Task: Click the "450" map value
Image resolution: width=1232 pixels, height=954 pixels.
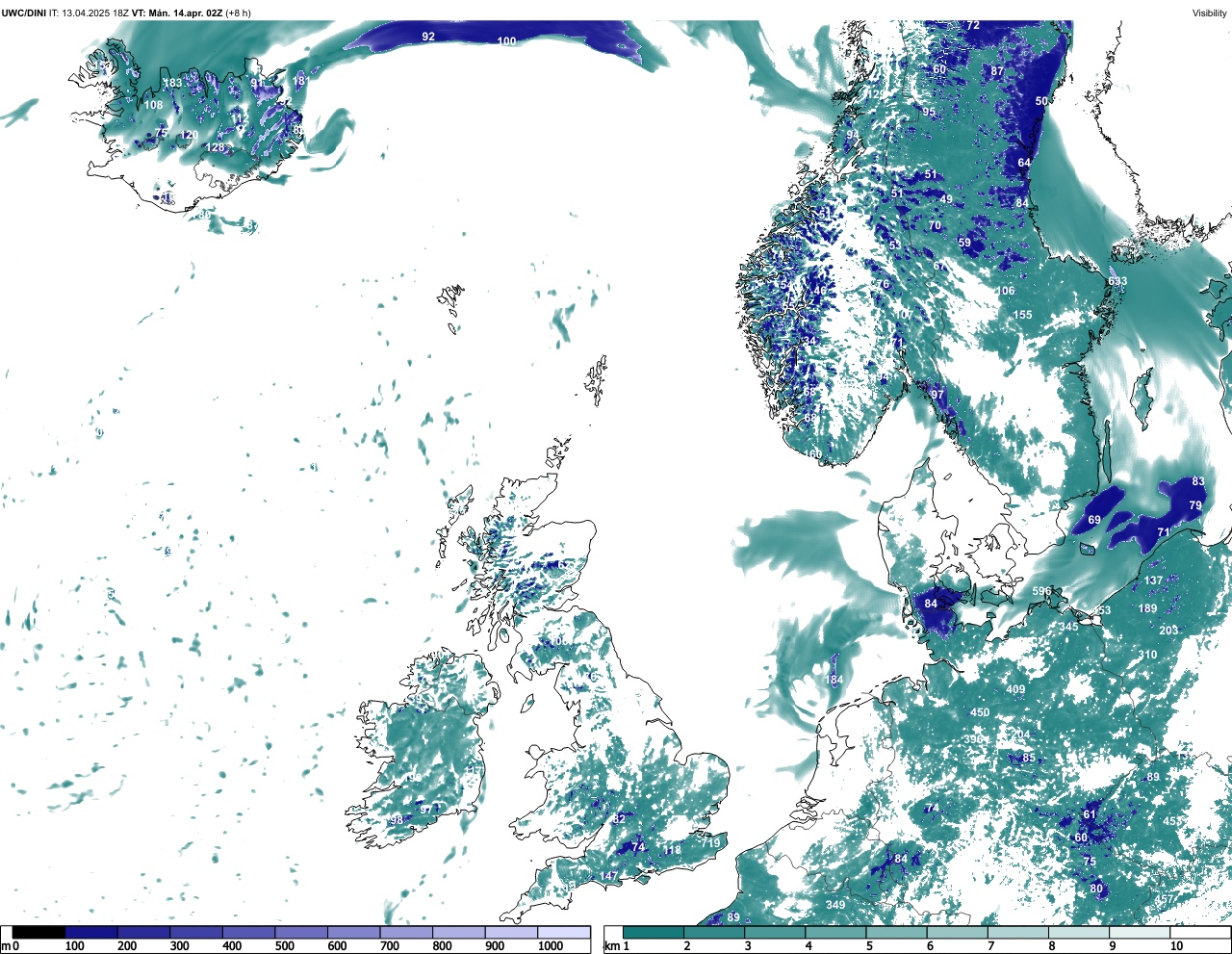Action: click(x=980, y=712)
